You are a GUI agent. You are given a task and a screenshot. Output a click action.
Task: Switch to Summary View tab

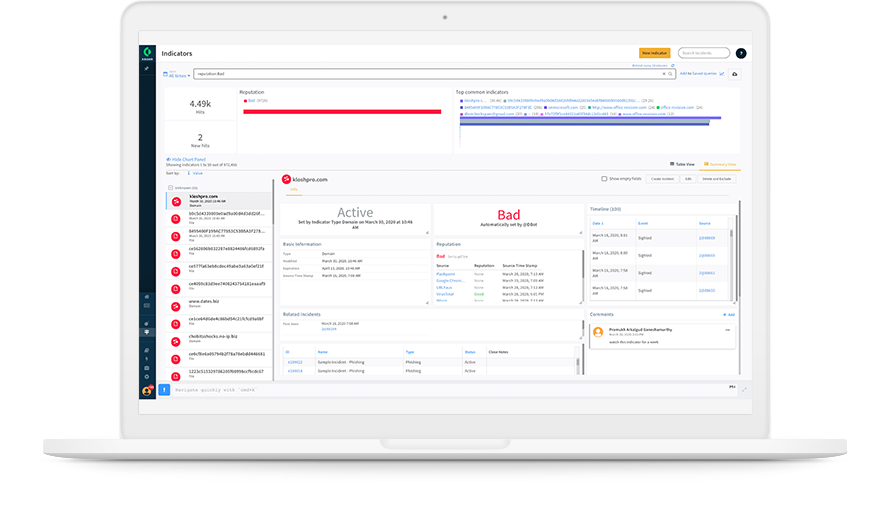[718, 164]
